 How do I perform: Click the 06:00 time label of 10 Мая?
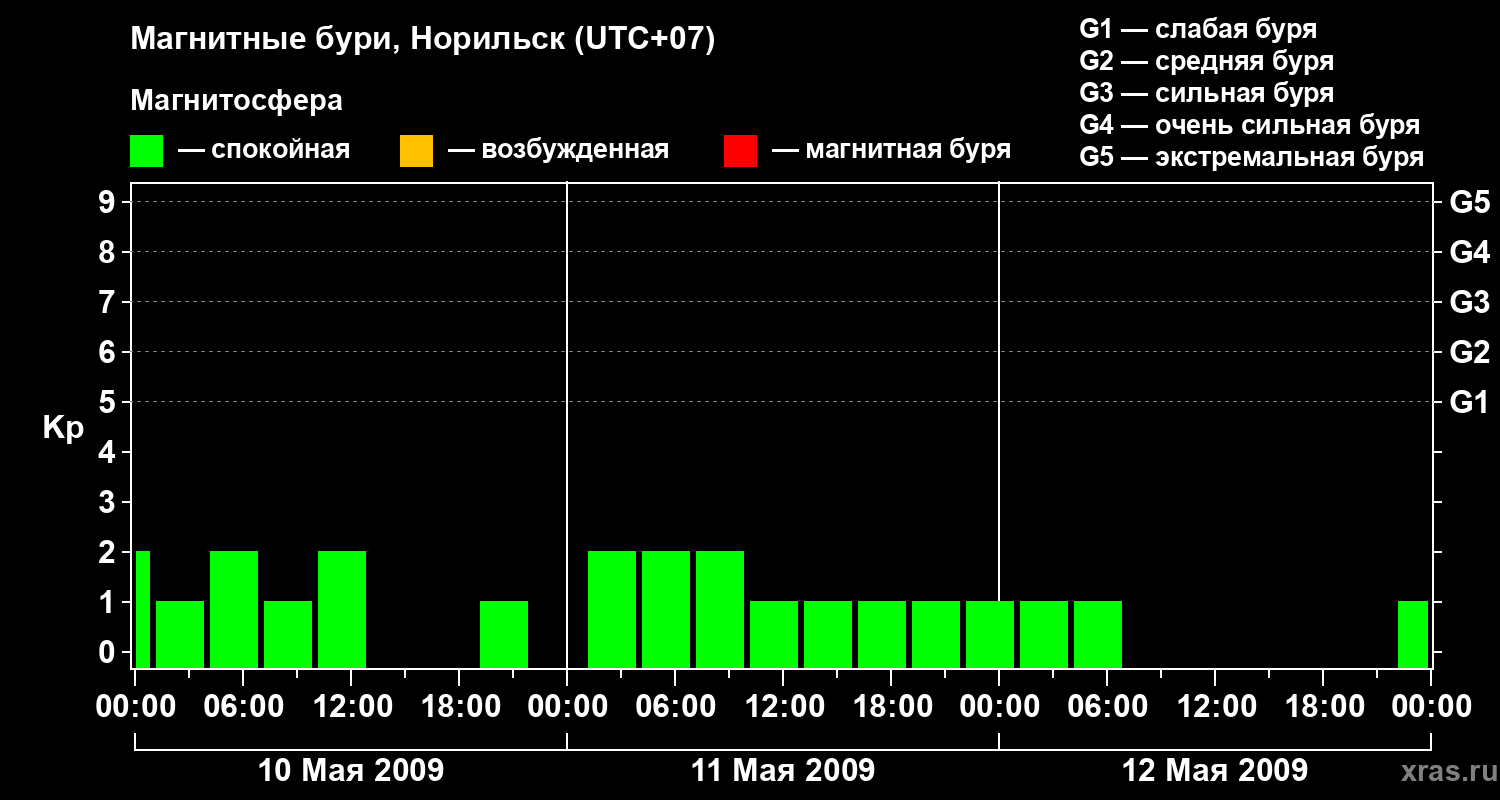coord(243,707)
